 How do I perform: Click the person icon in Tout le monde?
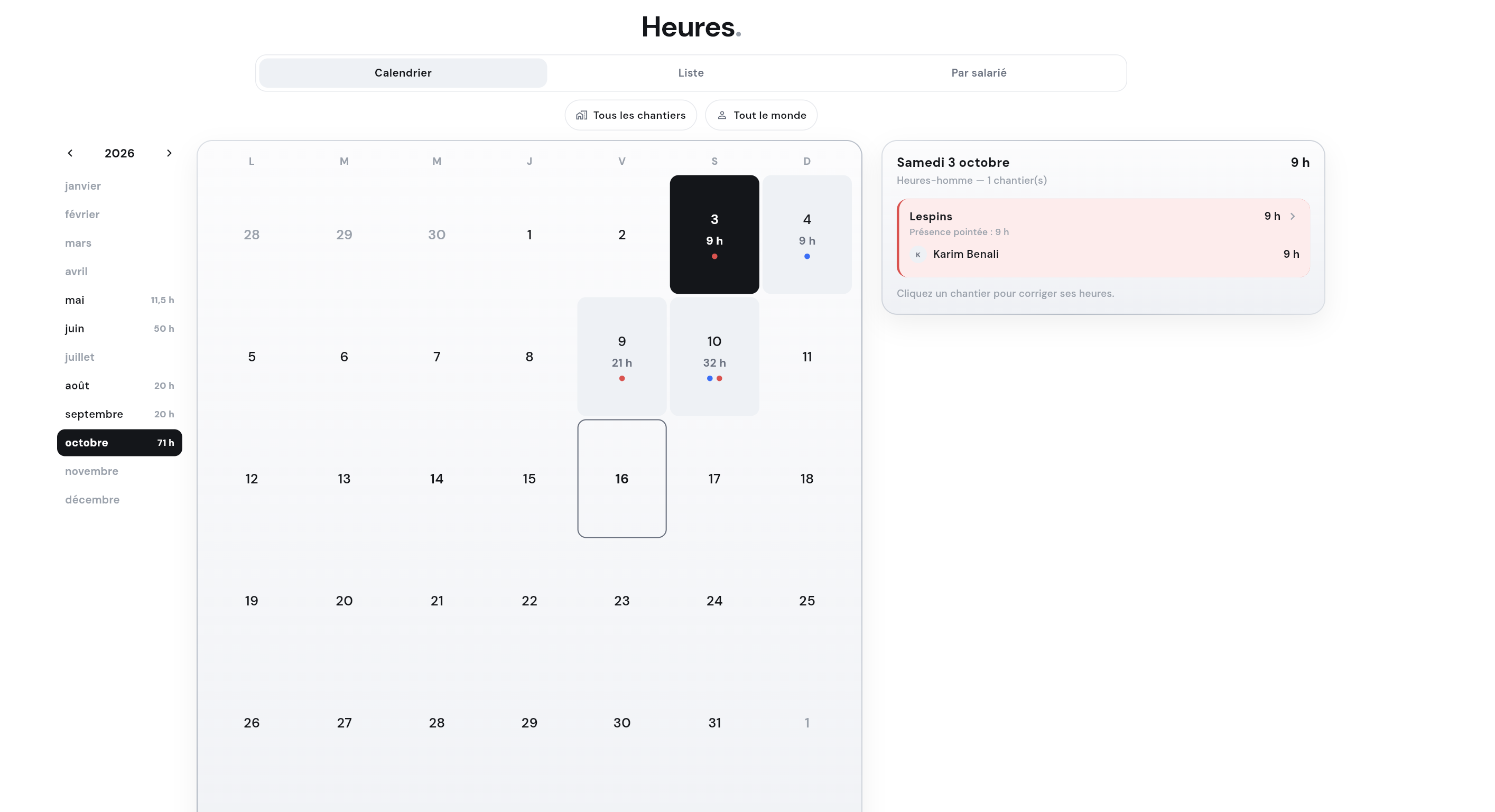722,115
